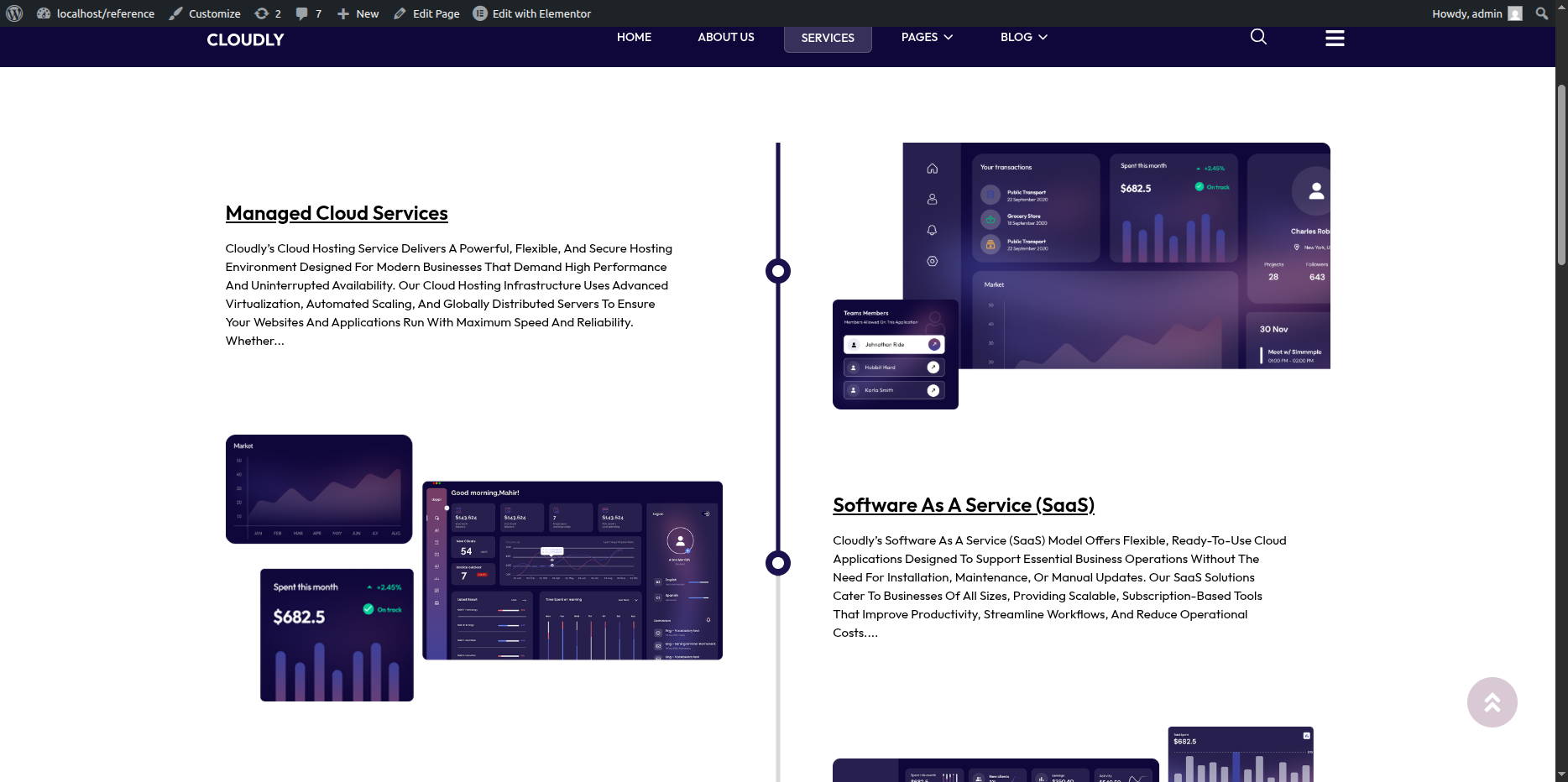This screenshot has height=782, width=1568.
Task: Open the Howdy, admin account menu
Action: [x=1477, y=13]
